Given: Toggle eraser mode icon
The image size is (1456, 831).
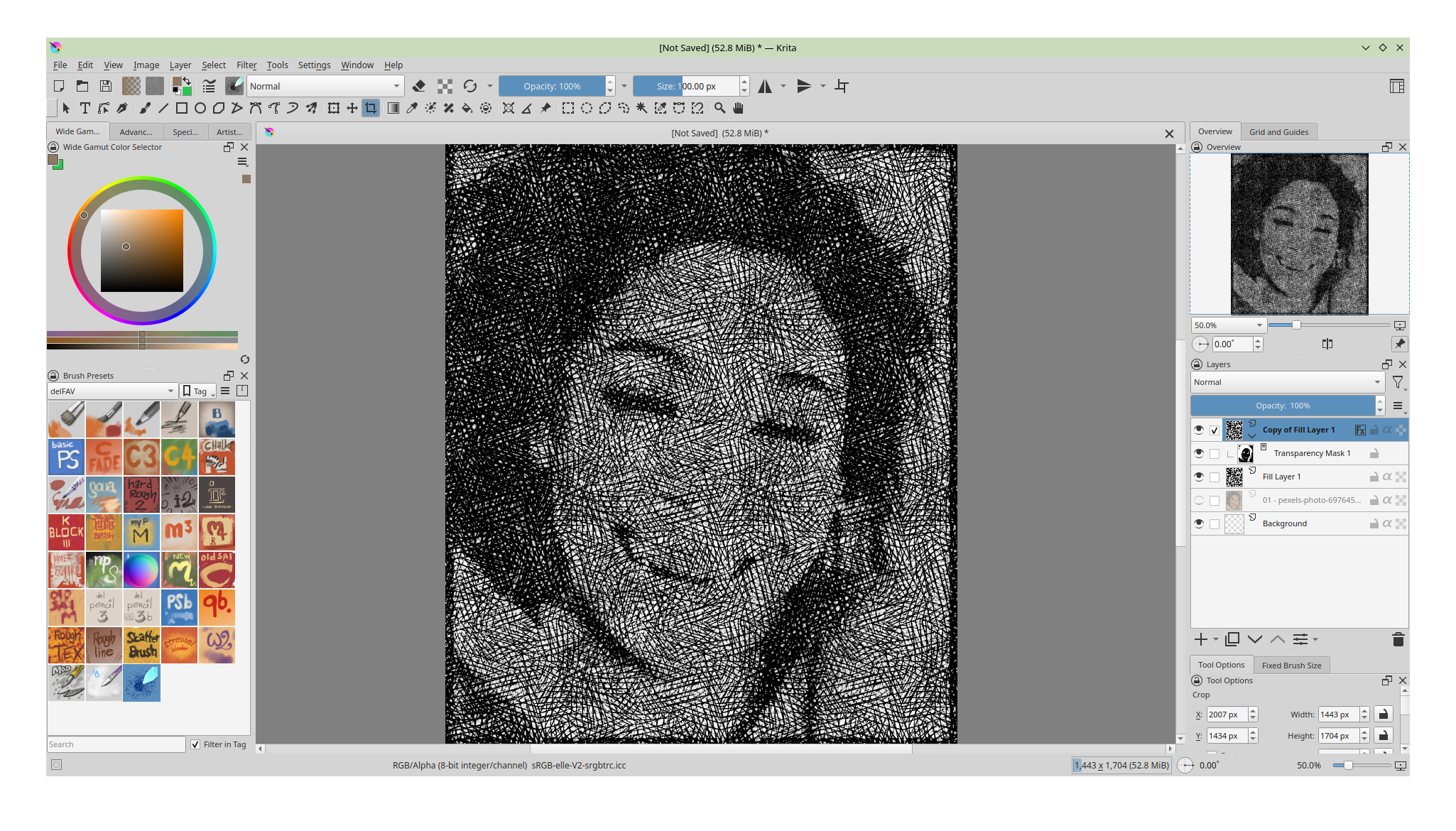Looking at the screenshot, I should pos(419,86).
